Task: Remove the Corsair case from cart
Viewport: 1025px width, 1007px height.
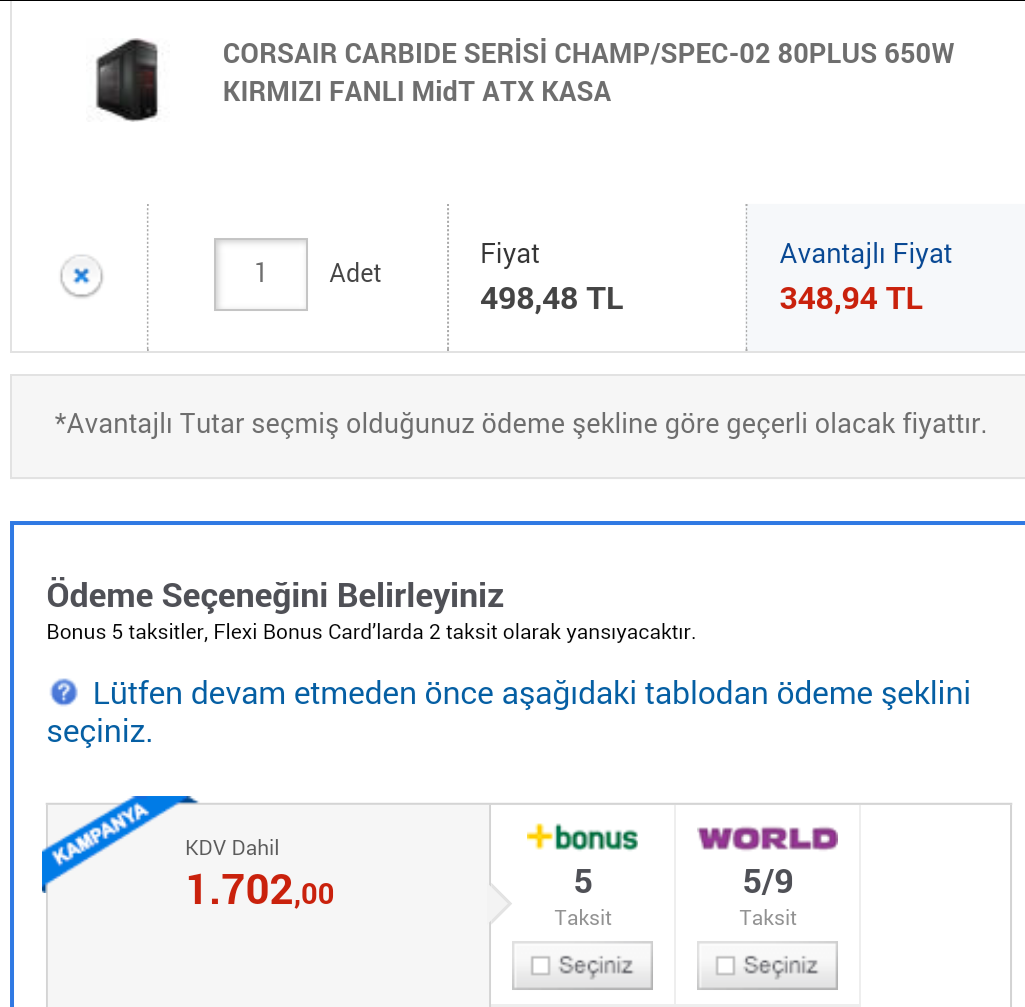Action: (x=82, y=276)
